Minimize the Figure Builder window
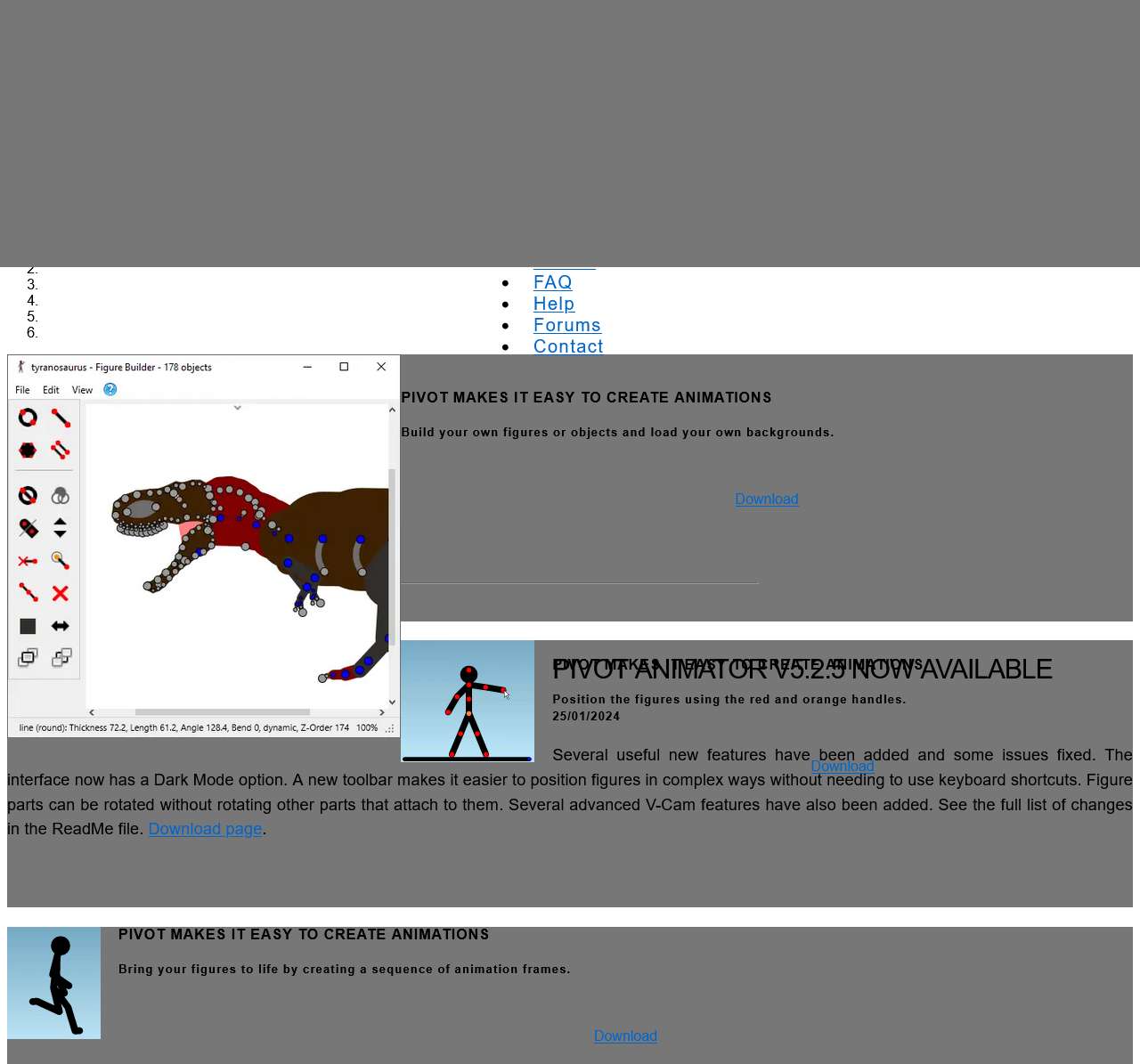Screen dimensions: 1140x1064 click(x=307, y=367)
